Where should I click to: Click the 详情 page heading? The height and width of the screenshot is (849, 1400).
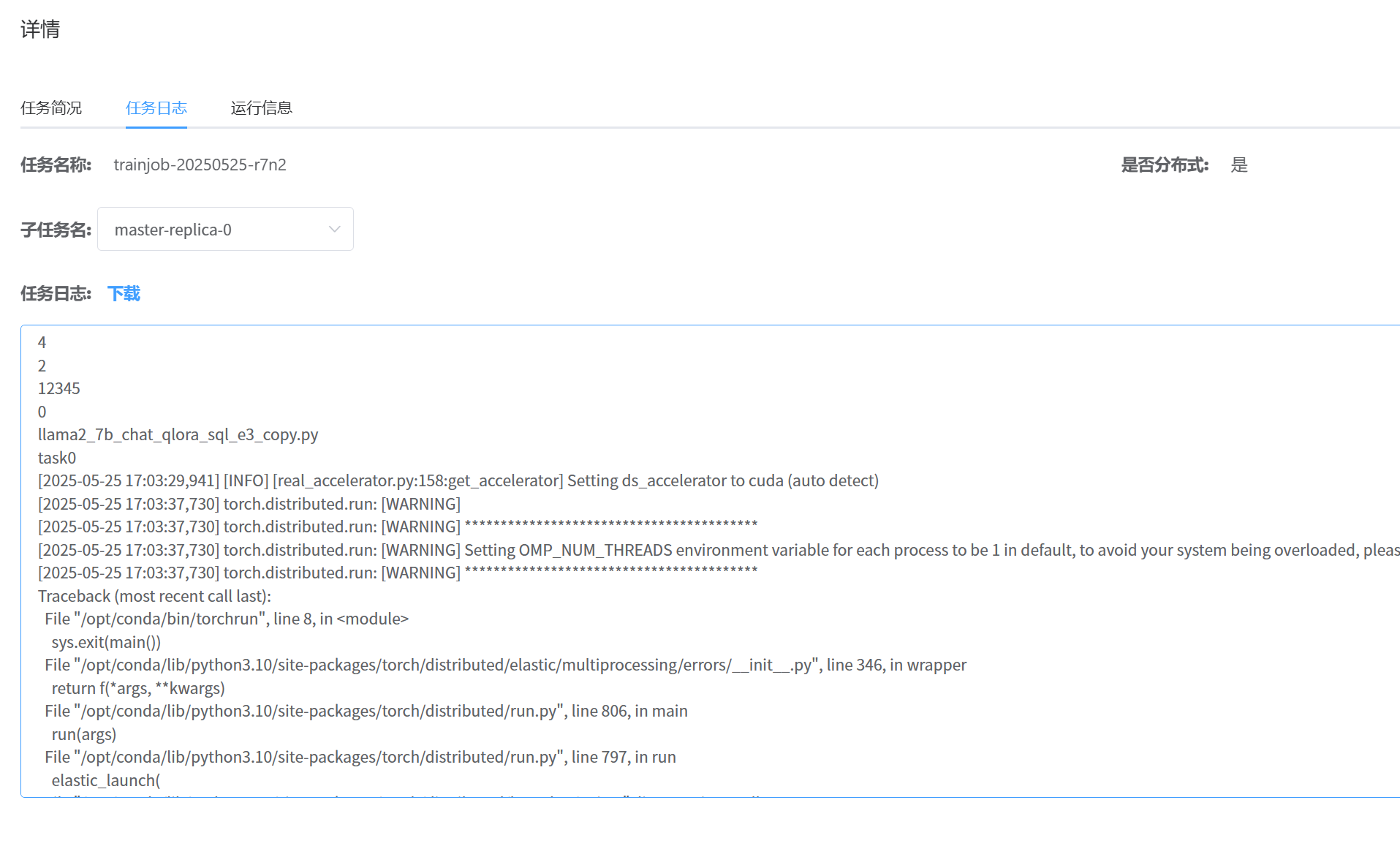pos(40,29)
